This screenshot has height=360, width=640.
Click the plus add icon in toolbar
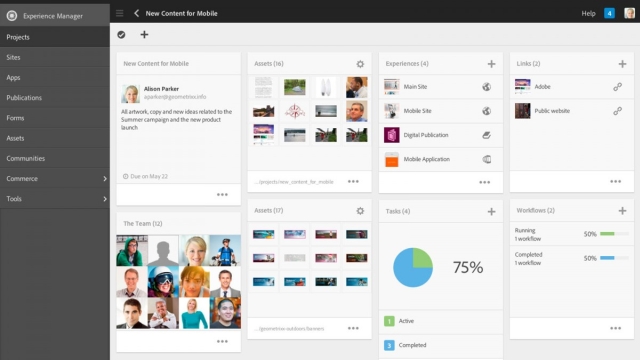click(144, 35)
